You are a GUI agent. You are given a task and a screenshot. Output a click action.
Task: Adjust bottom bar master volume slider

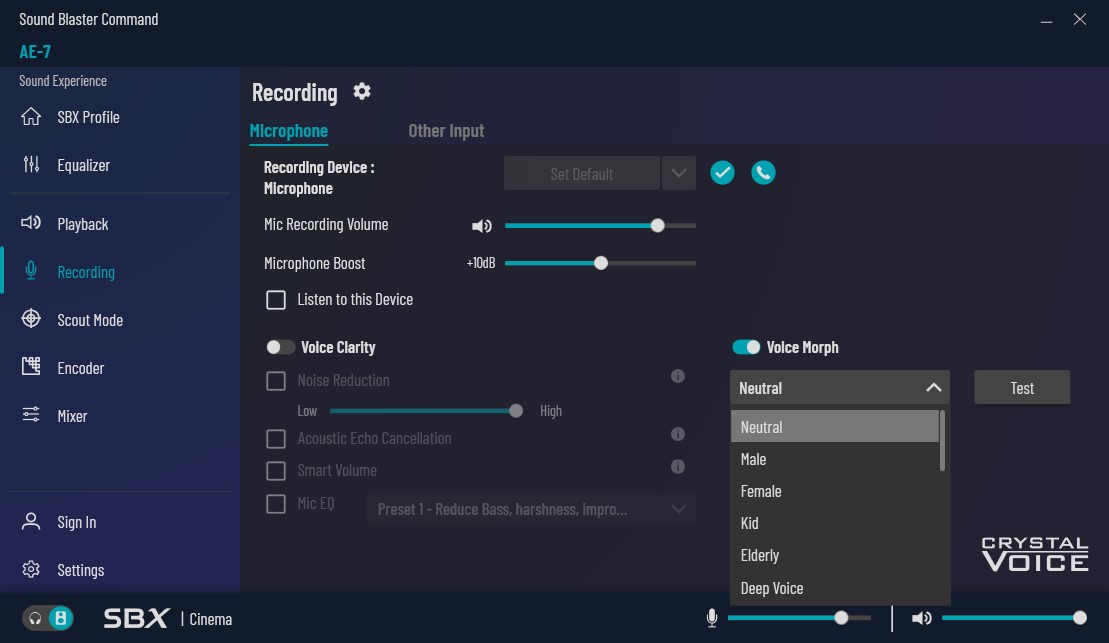point(1014,618)
